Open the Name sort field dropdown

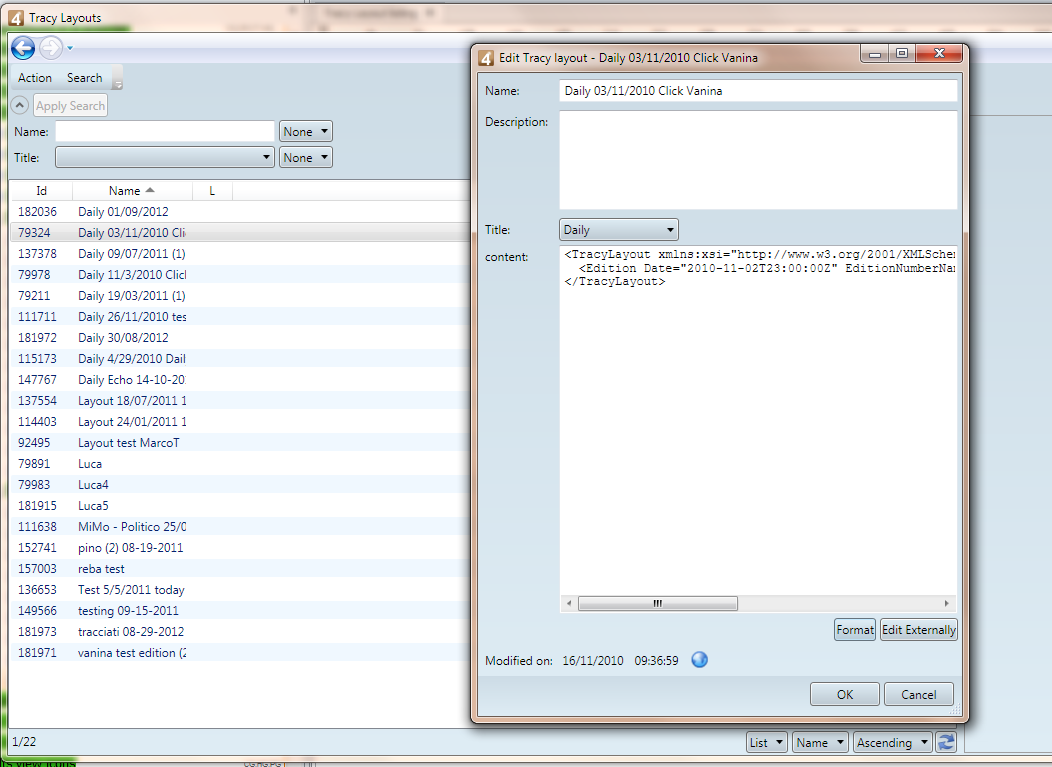(x=821, y=742)
